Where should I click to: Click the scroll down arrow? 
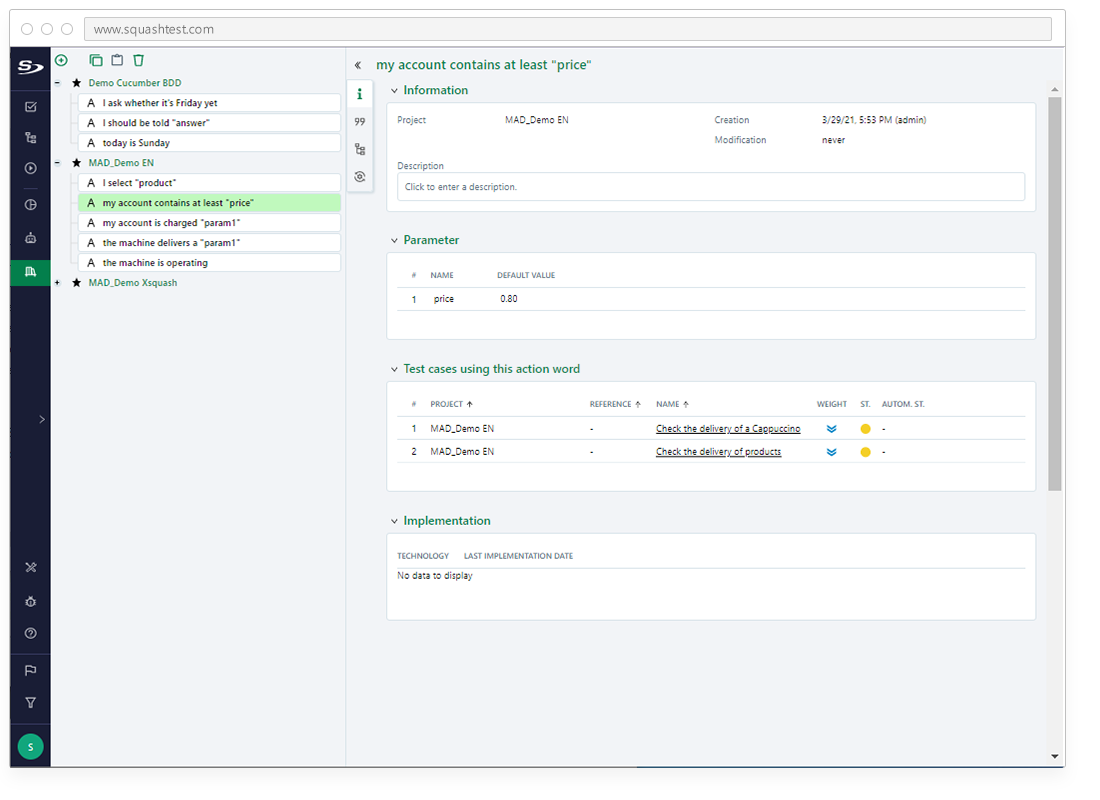(1054, 756)
